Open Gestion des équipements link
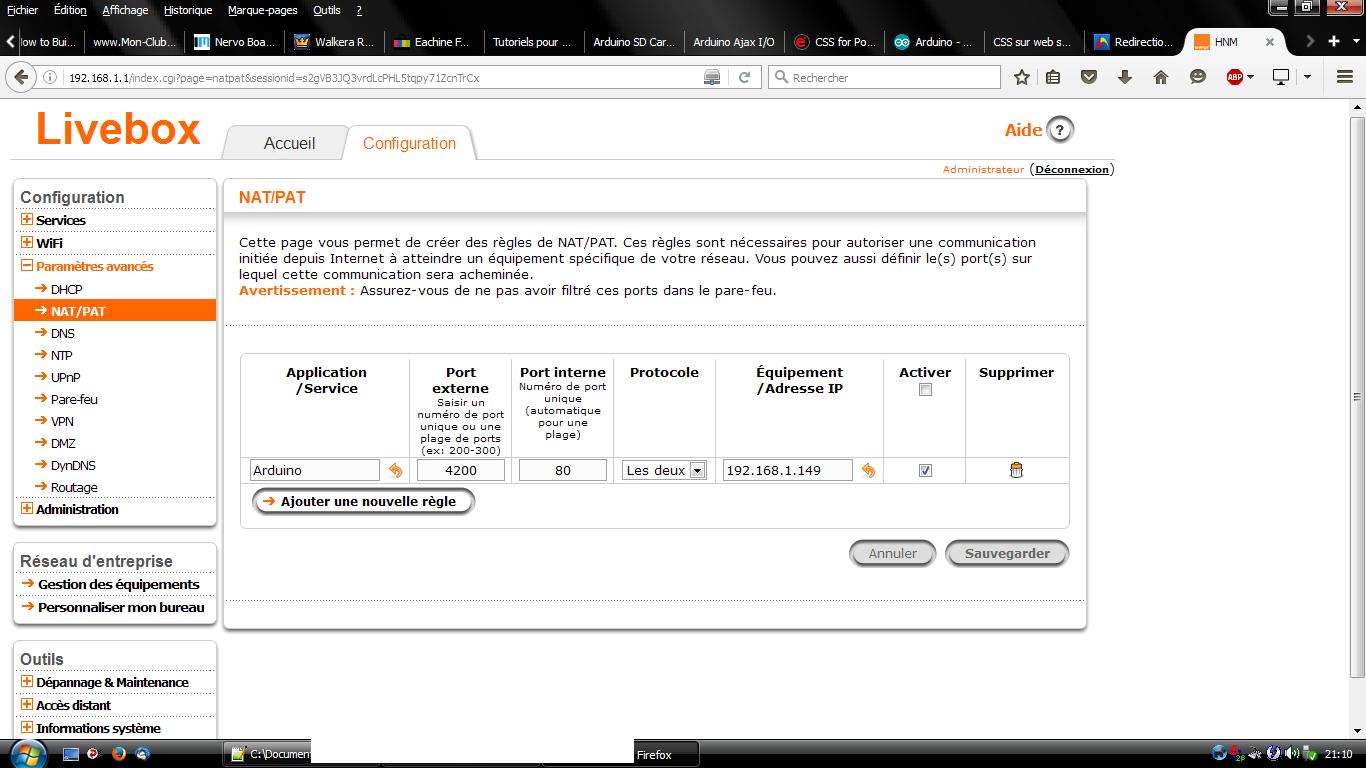The height and width of the screenshot is (768, 1366). [118, 584]
